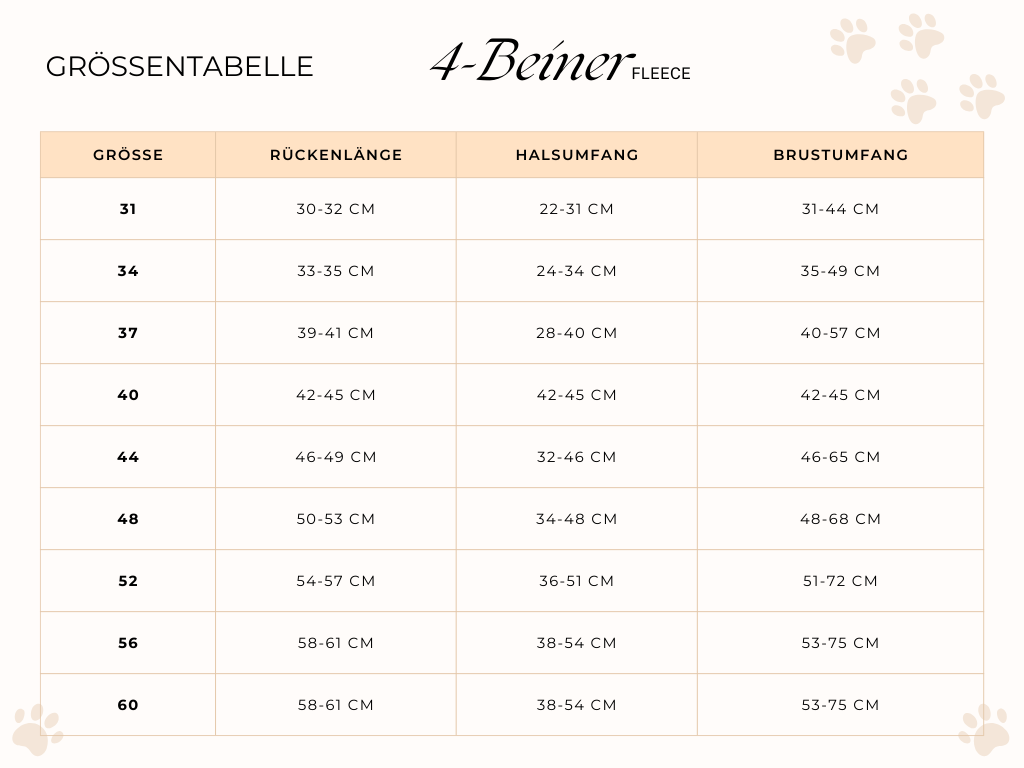Click the 4-Beiner script logo

tap(532, 60)
